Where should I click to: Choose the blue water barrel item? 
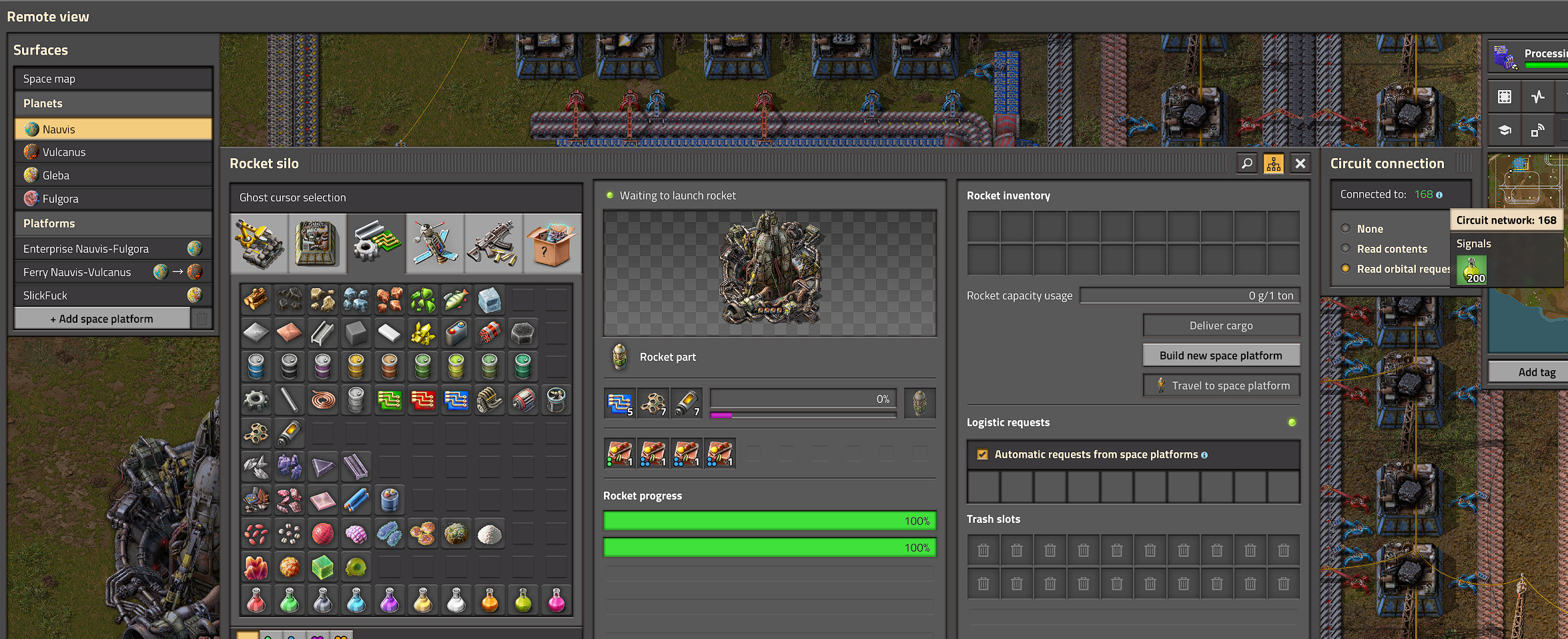click(256, 367)
